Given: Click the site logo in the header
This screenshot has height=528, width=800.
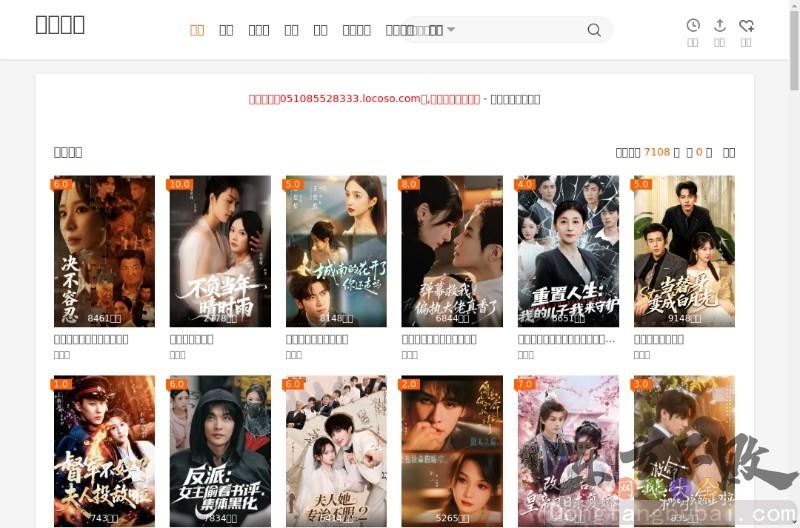Looking at the screenshot, I should point(60,25).
